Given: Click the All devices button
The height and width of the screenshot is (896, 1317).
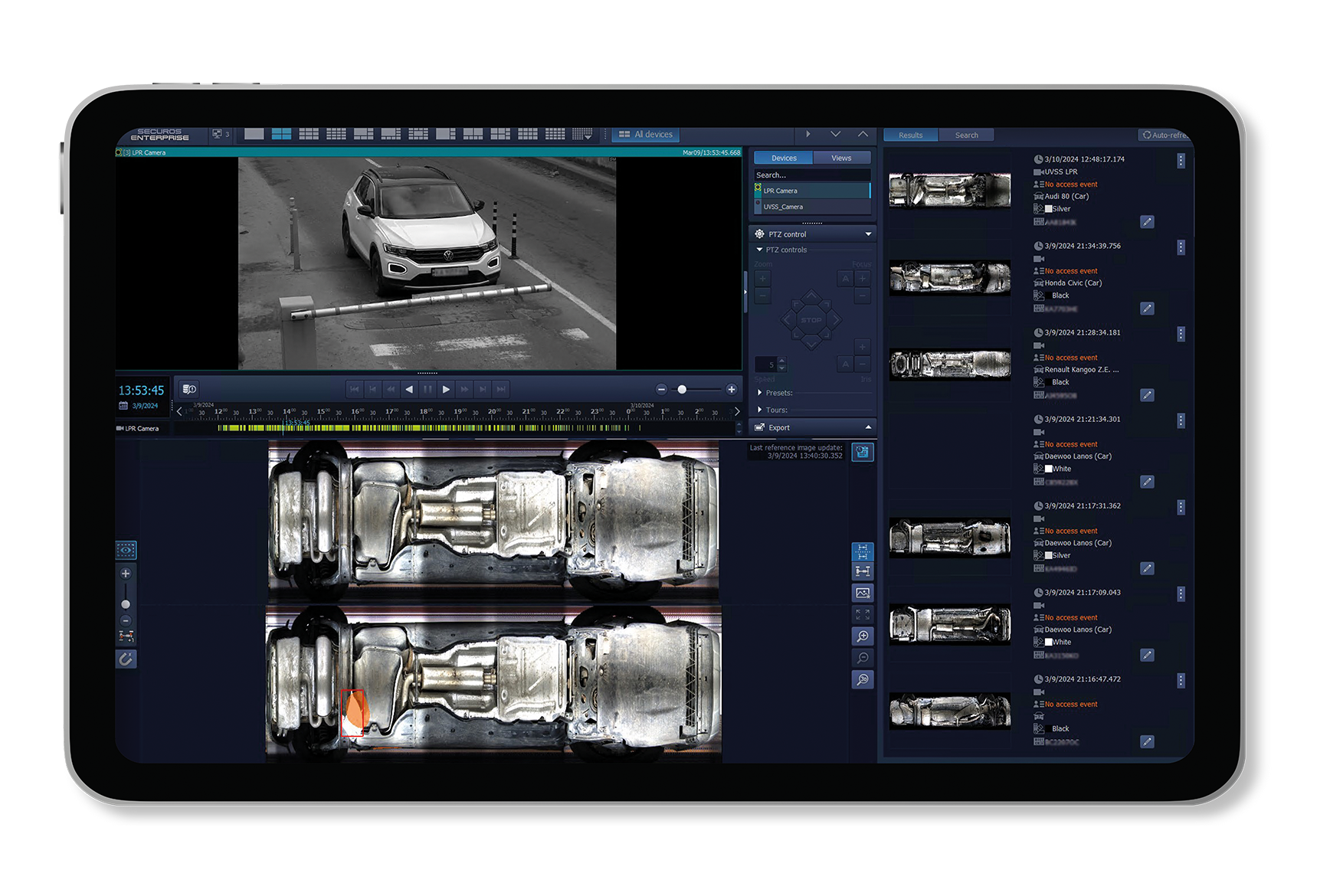Looking at the screenshot, I should (646, 134).
